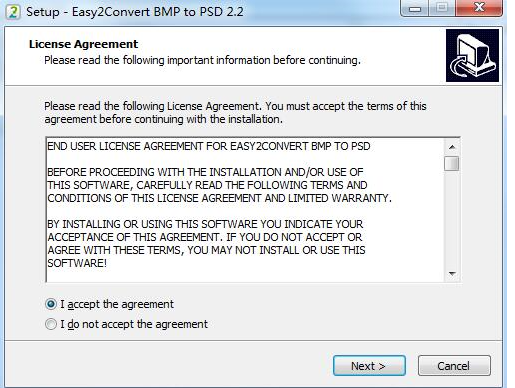Click the license scrollbar down arrow

[x=452, y=274]
